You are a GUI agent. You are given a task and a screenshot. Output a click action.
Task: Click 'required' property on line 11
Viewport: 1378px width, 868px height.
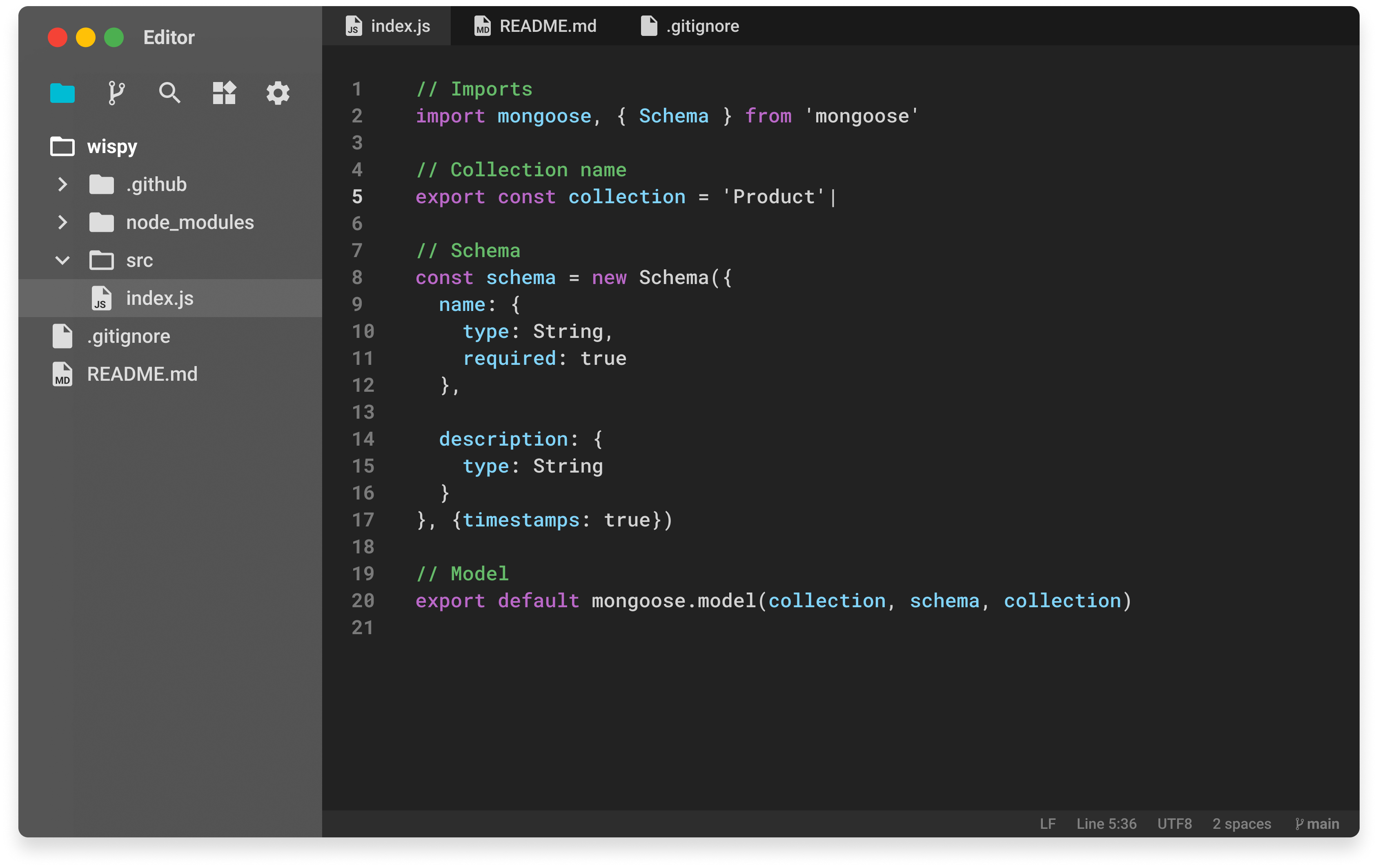tap(509, 359)
